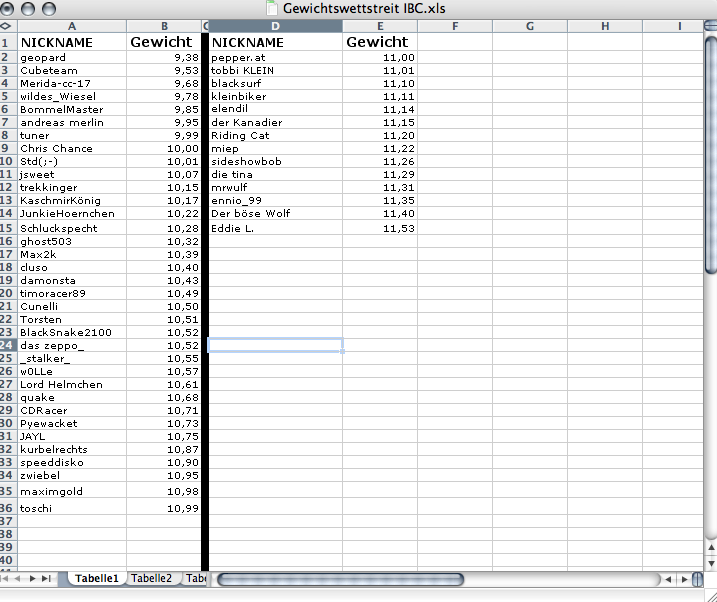Click the next sheet navigation arrow
The image size is (717, 602).
coord(33,579)
